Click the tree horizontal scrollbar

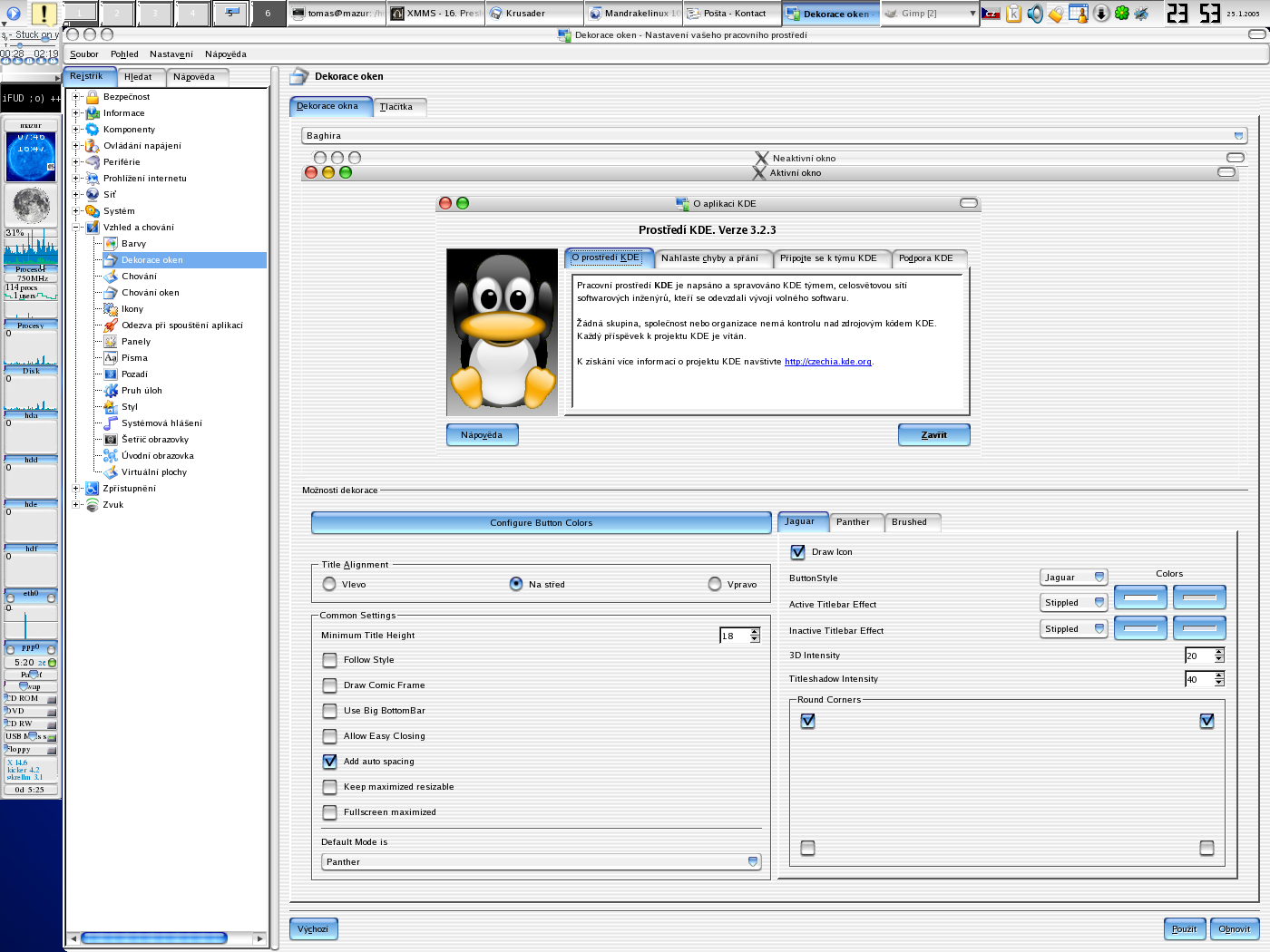point(154,938)
